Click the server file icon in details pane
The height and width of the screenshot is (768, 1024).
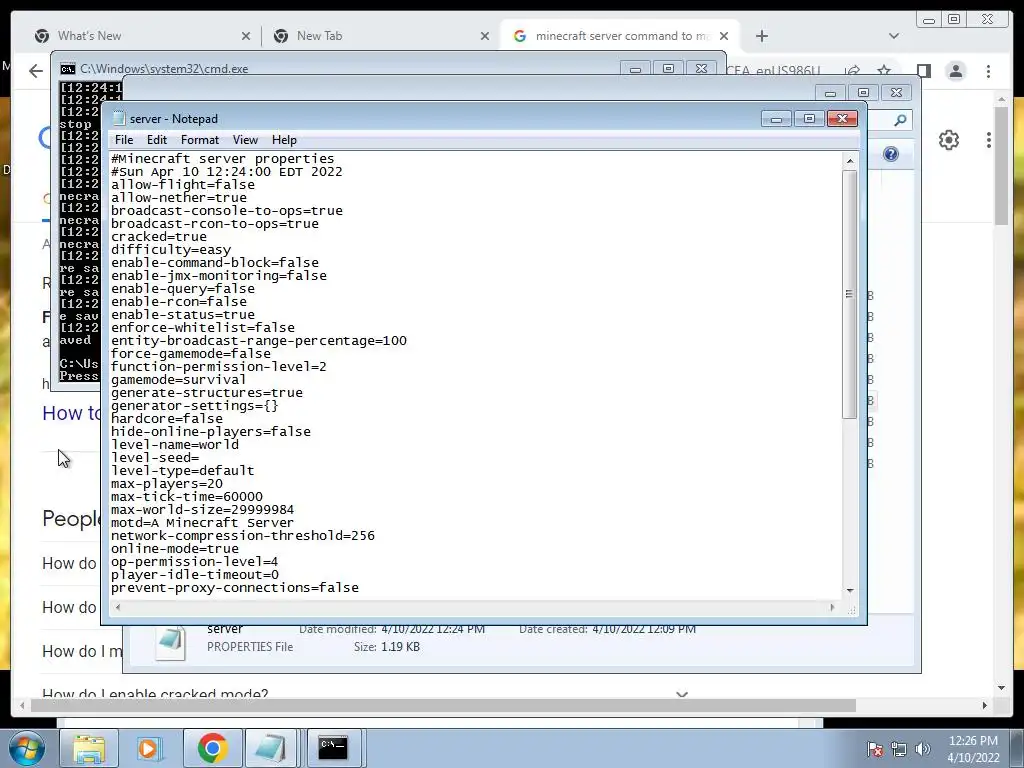[170, 643]
